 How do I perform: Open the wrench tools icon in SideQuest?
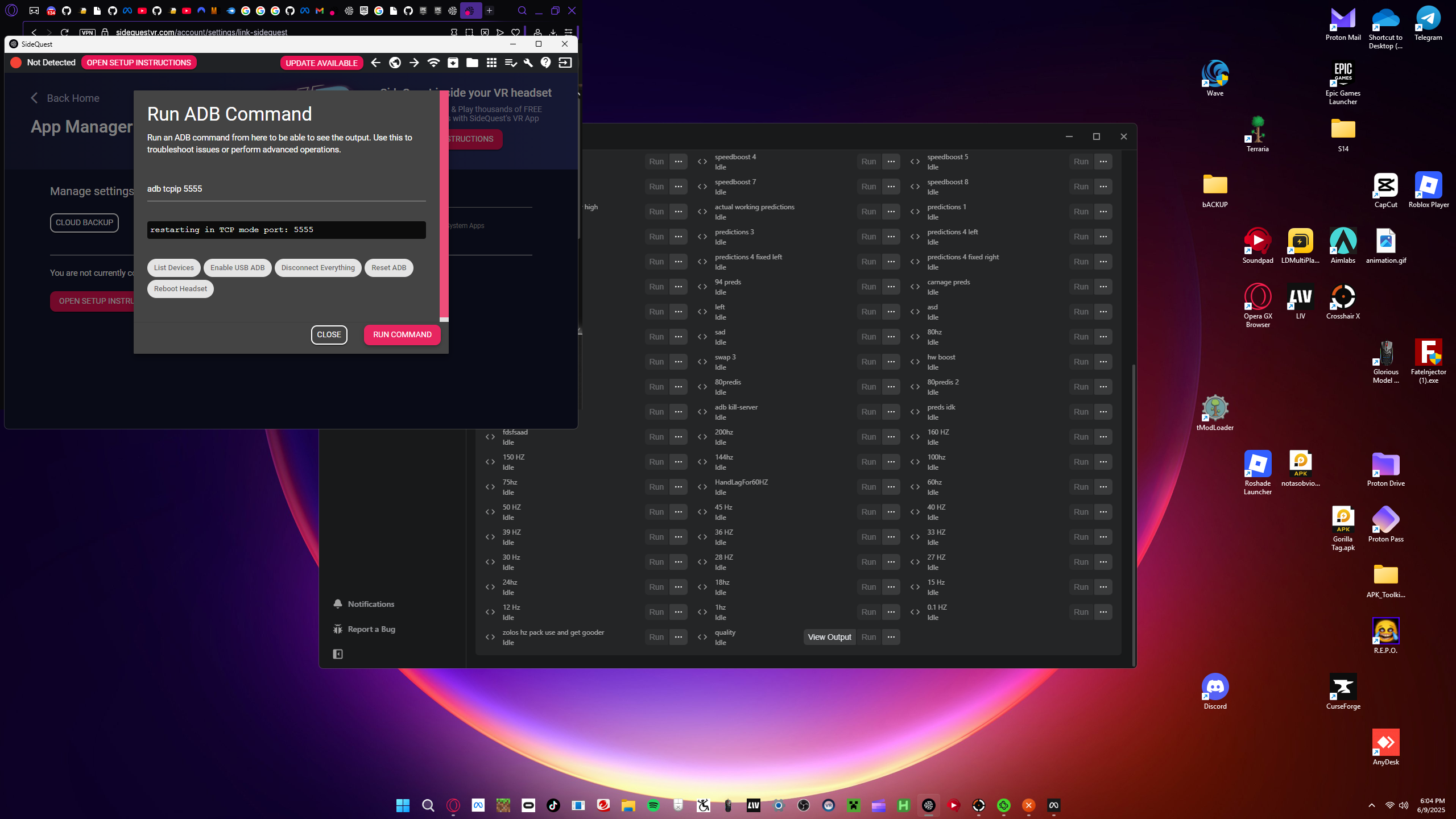coord(528,63)
